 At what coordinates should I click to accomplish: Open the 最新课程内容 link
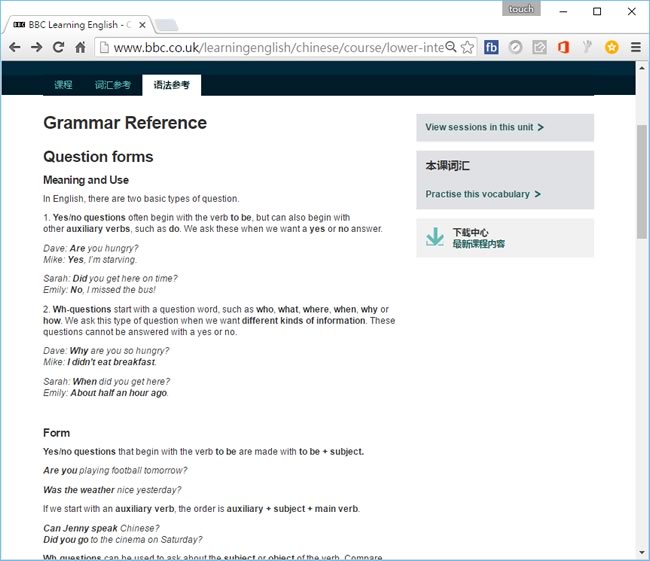(x=478, y=244)
